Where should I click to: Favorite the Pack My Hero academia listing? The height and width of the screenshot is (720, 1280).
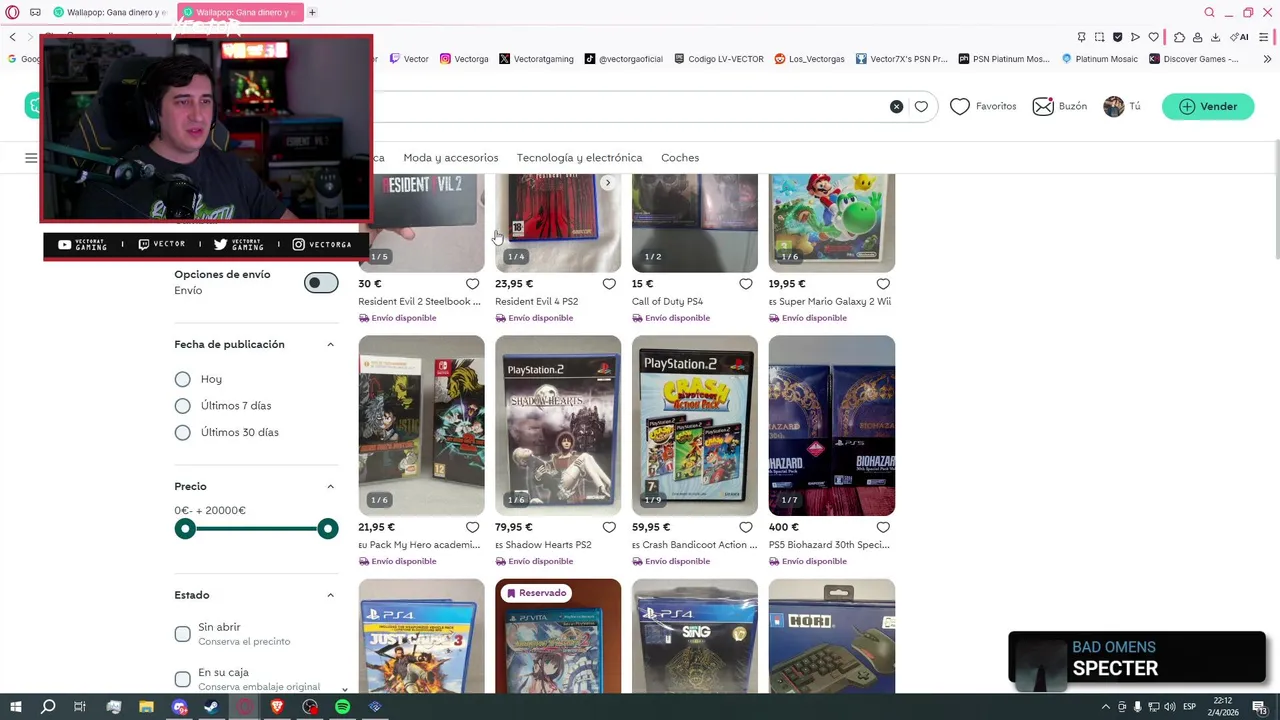[x=472, y=527]
